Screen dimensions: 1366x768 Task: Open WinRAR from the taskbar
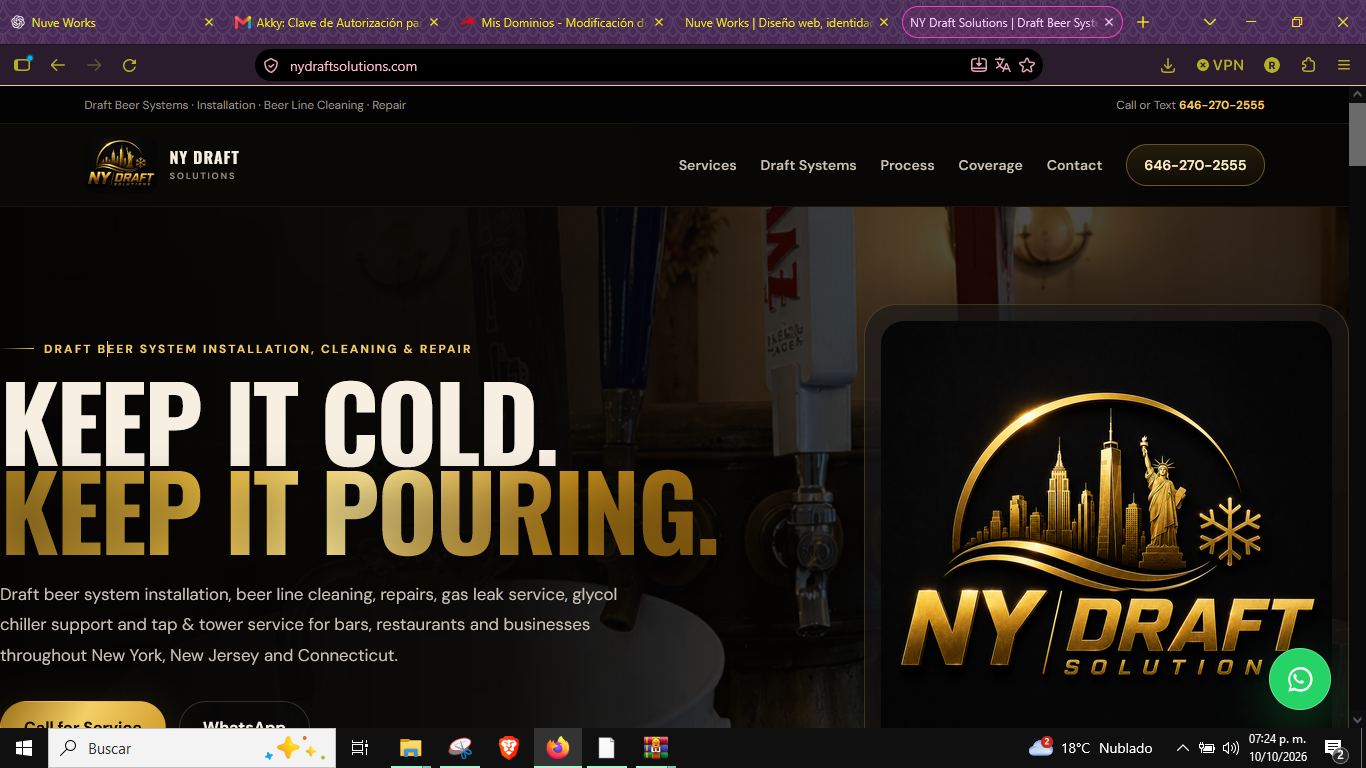click(x=655, y=748)
